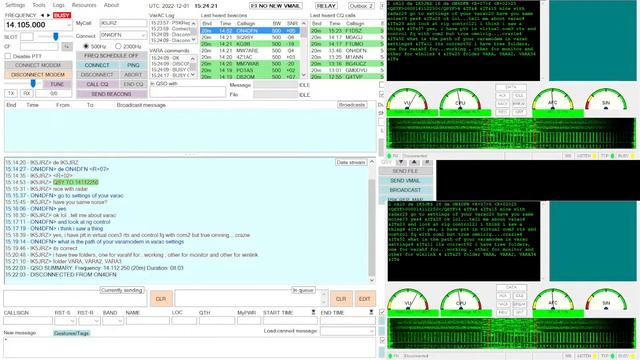This screenshot has height=360, width=640.
Task: Select F1DSZ row in Last heard CQ calls
Action: pyautogui.click(x=346, y=31)
